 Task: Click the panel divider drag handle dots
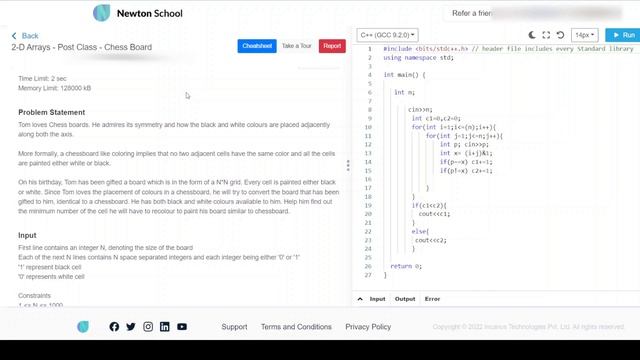(348, 165)
